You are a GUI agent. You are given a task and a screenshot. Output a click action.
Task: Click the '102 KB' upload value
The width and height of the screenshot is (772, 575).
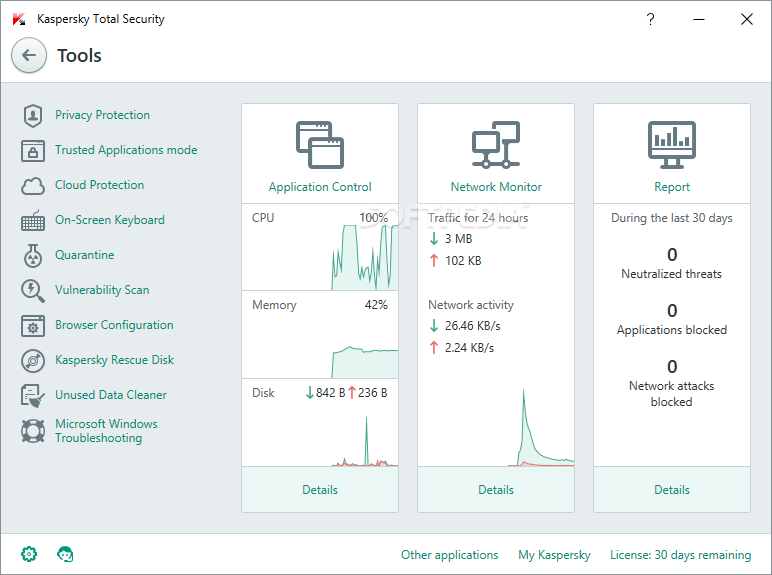463,261
